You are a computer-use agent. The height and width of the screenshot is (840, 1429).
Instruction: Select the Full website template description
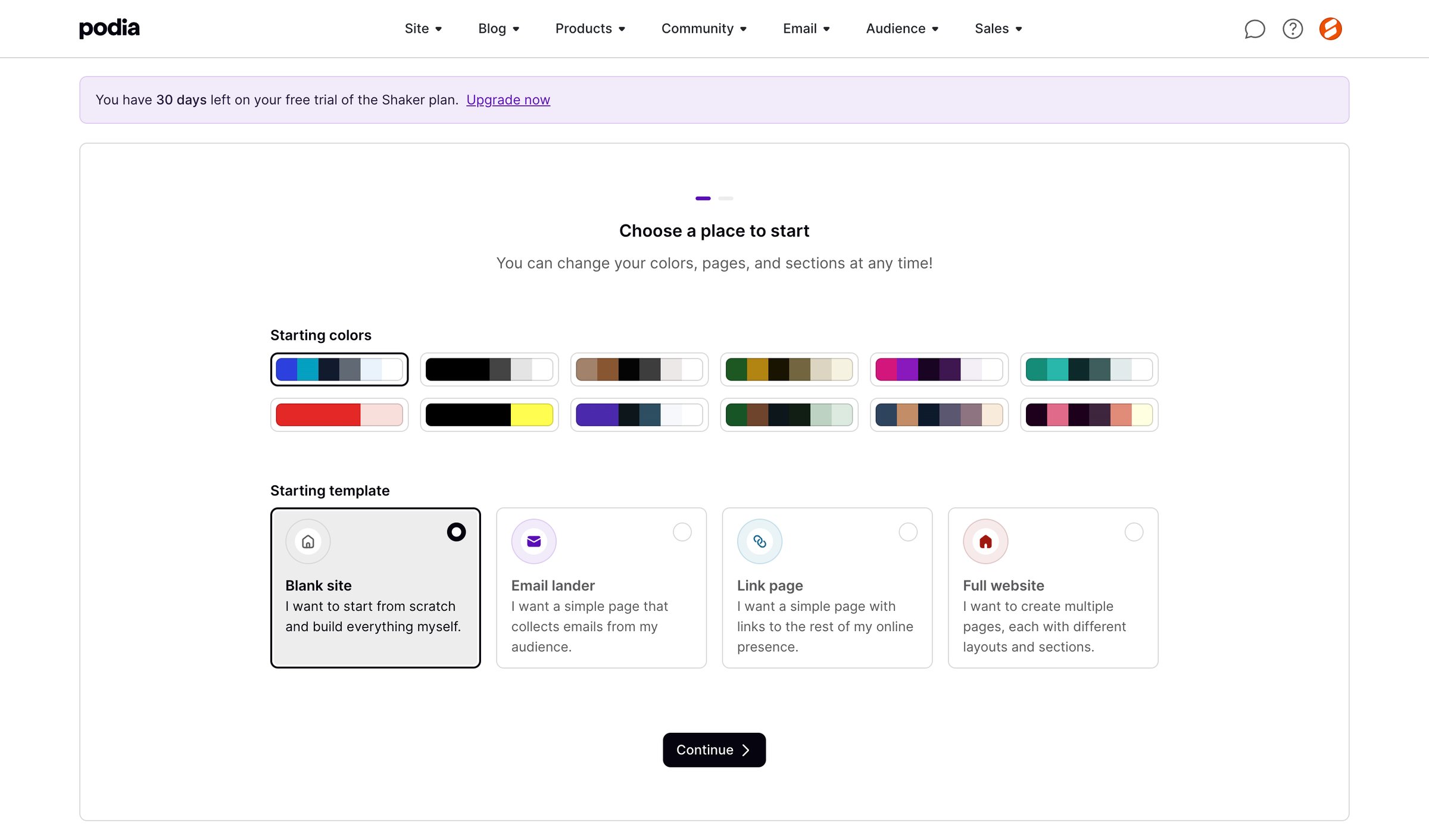click(1044, 626)
